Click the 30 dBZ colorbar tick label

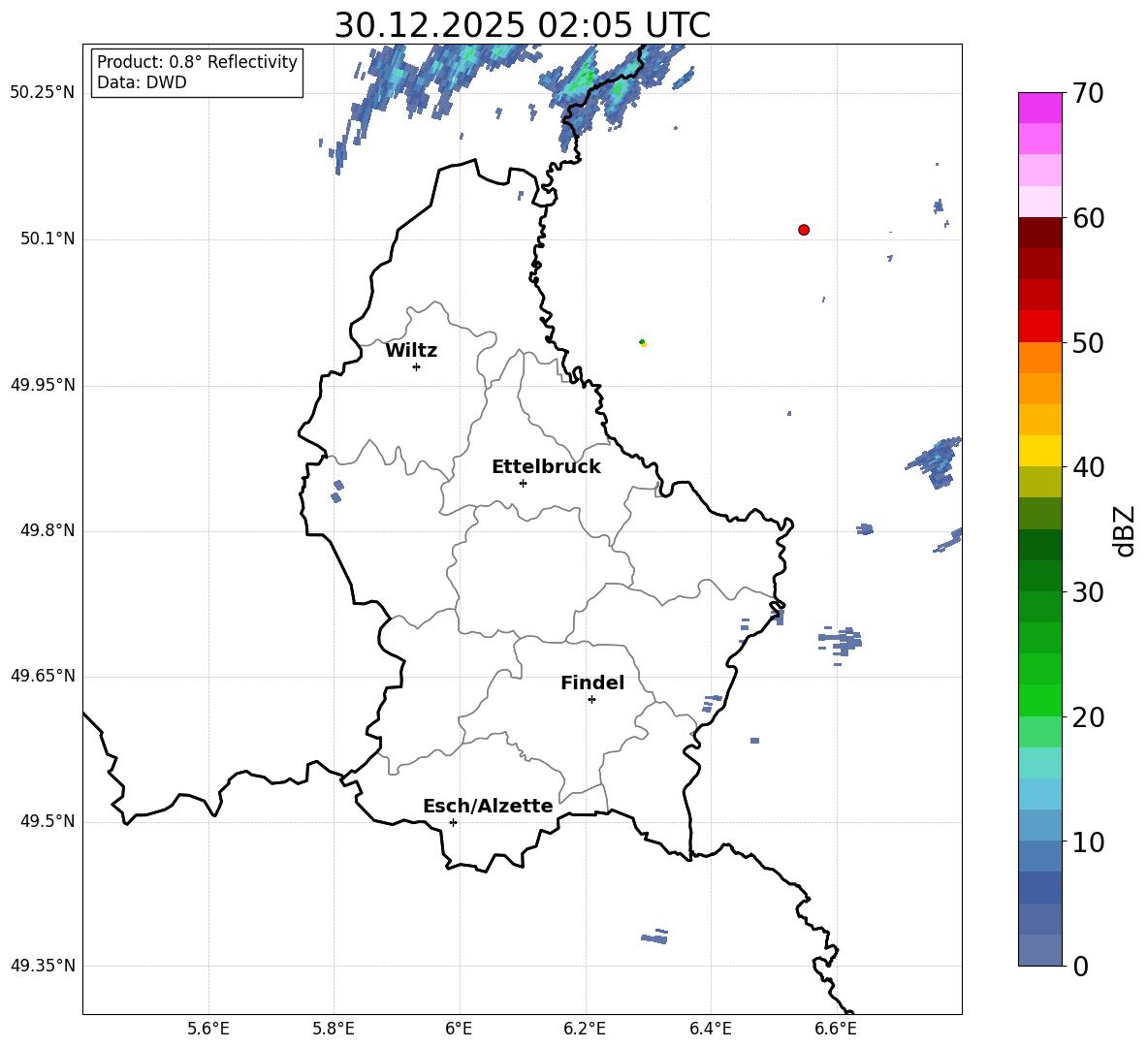point(1088,592)
